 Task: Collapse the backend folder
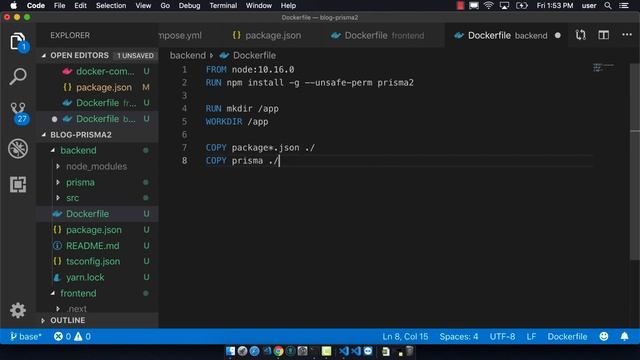tap(53, 150)
